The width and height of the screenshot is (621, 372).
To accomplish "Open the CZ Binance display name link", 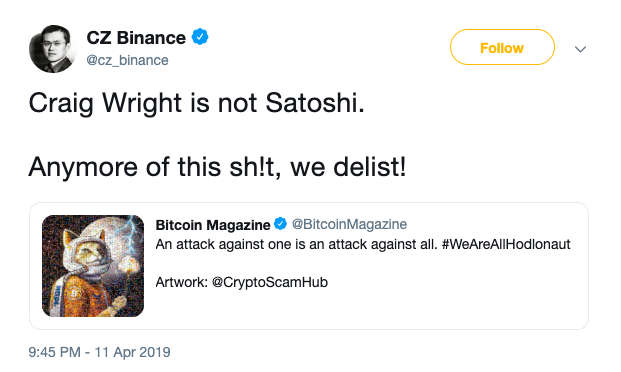I will (x=136, y=38).
